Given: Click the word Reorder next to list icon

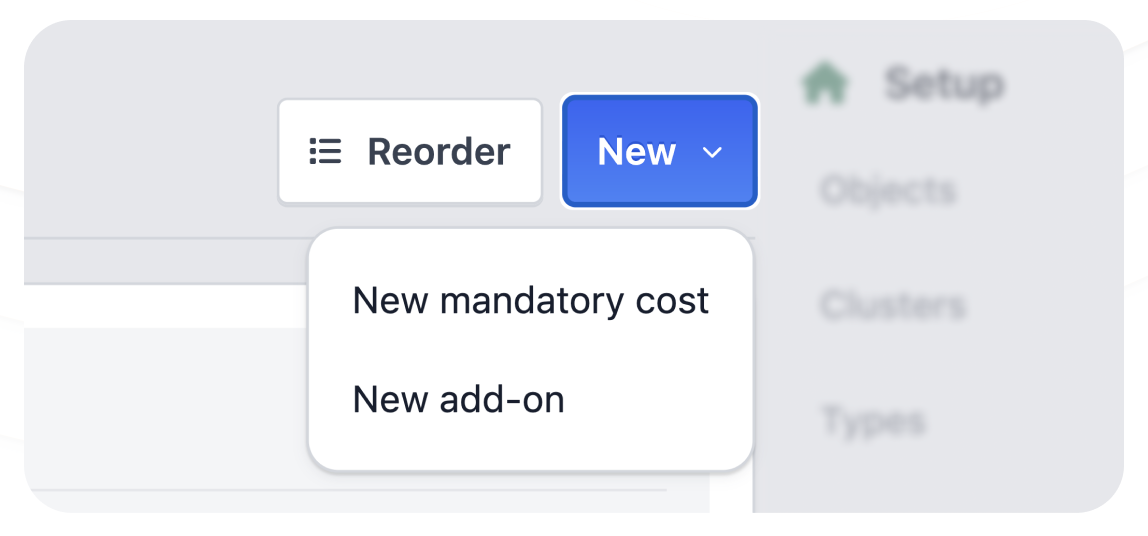Looking at the screenshot, I should click(439, 152).
